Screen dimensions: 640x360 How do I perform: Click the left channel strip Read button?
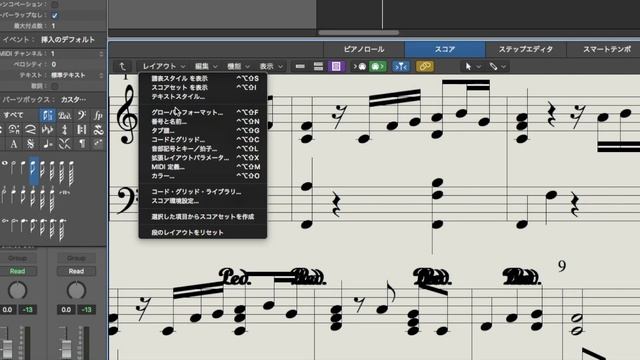(x=18, y=271)
